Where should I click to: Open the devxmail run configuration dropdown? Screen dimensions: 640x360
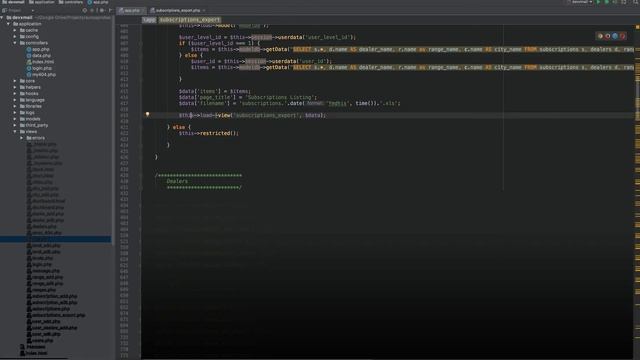(x=582, y=2)
